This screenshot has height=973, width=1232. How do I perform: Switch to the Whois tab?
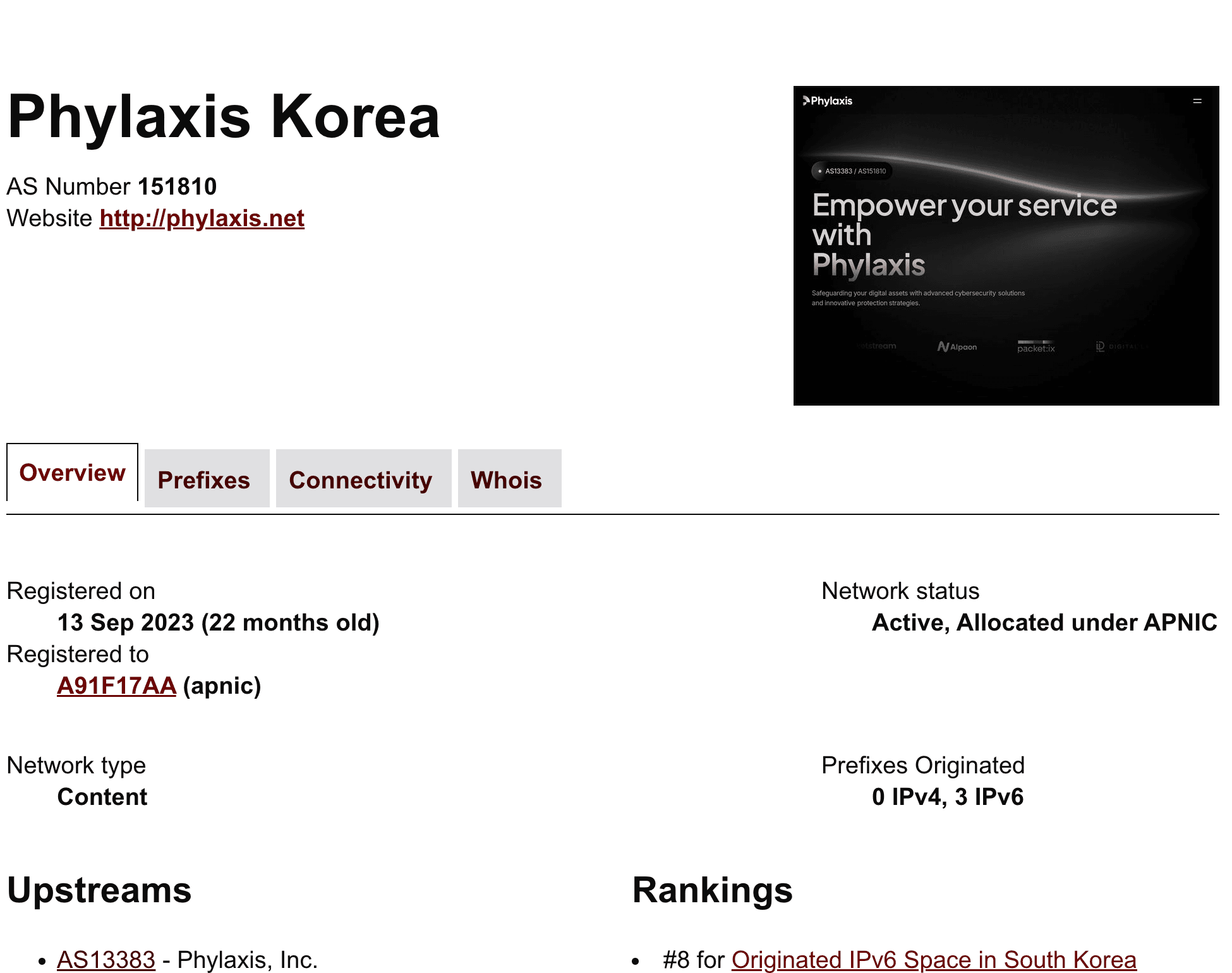click(509, 480)
